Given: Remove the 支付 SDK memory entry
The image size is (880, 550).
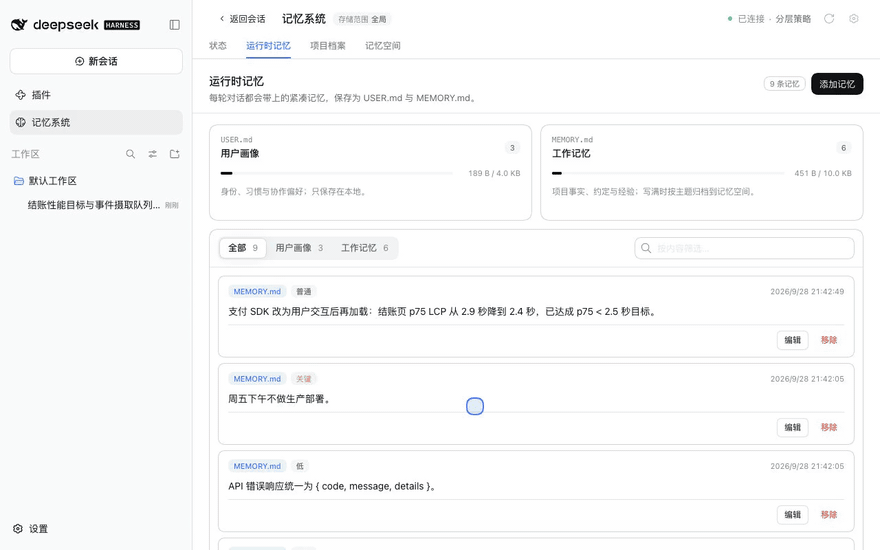Looking at the screenshot, I should (828, 340).
